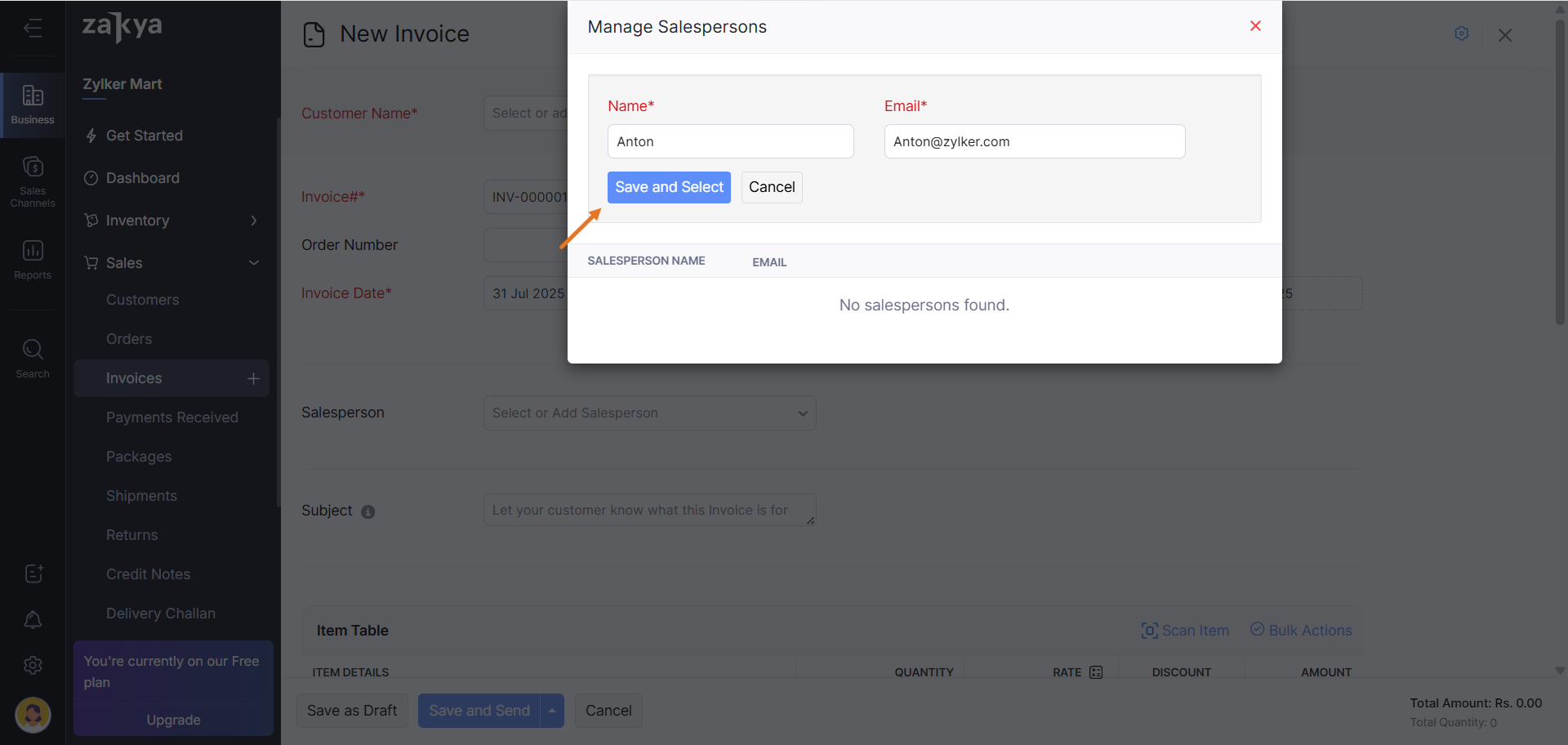Go to Payments Received in sidebar
The width and height of the screenshot is (1568, 745).
click(171, 417)
